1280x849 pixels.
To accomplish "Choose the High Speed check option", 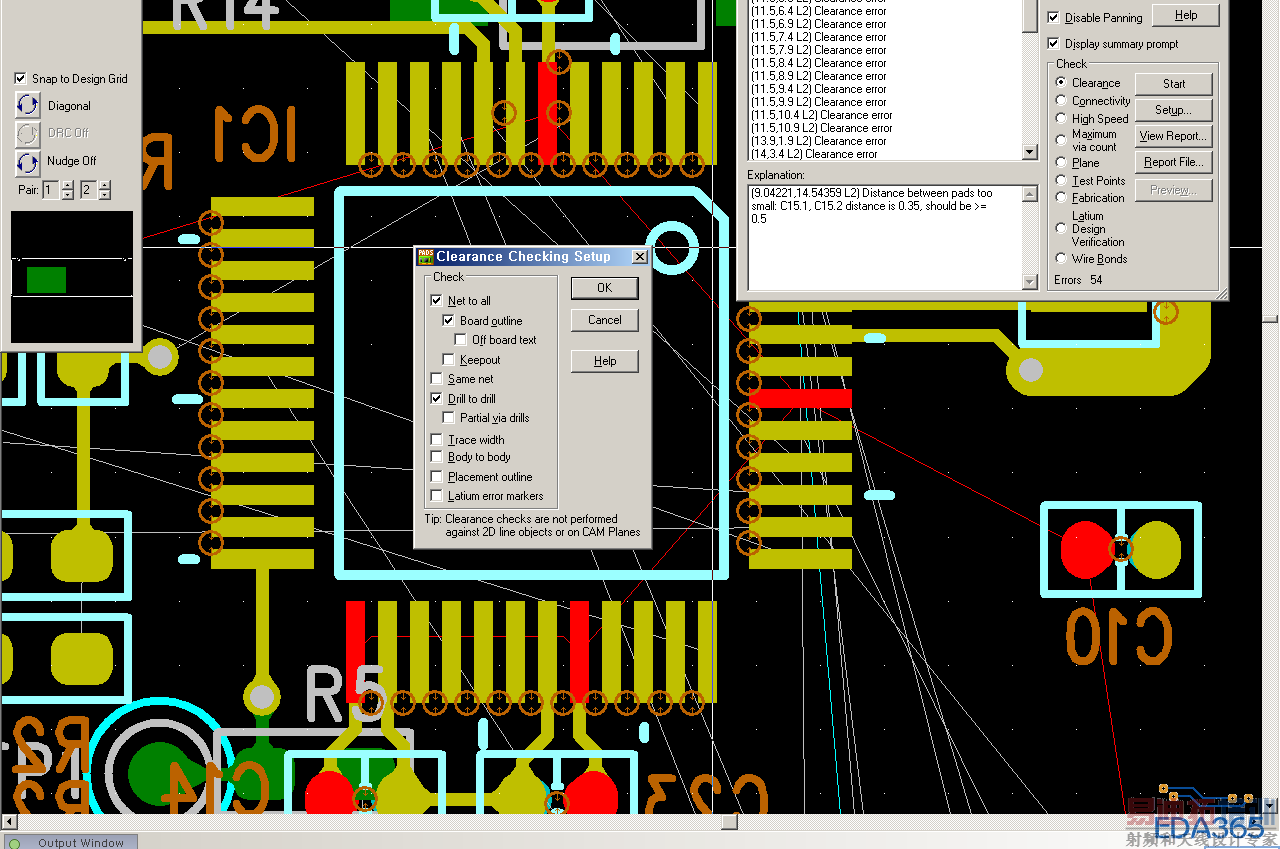I will tap(1062, 118).
